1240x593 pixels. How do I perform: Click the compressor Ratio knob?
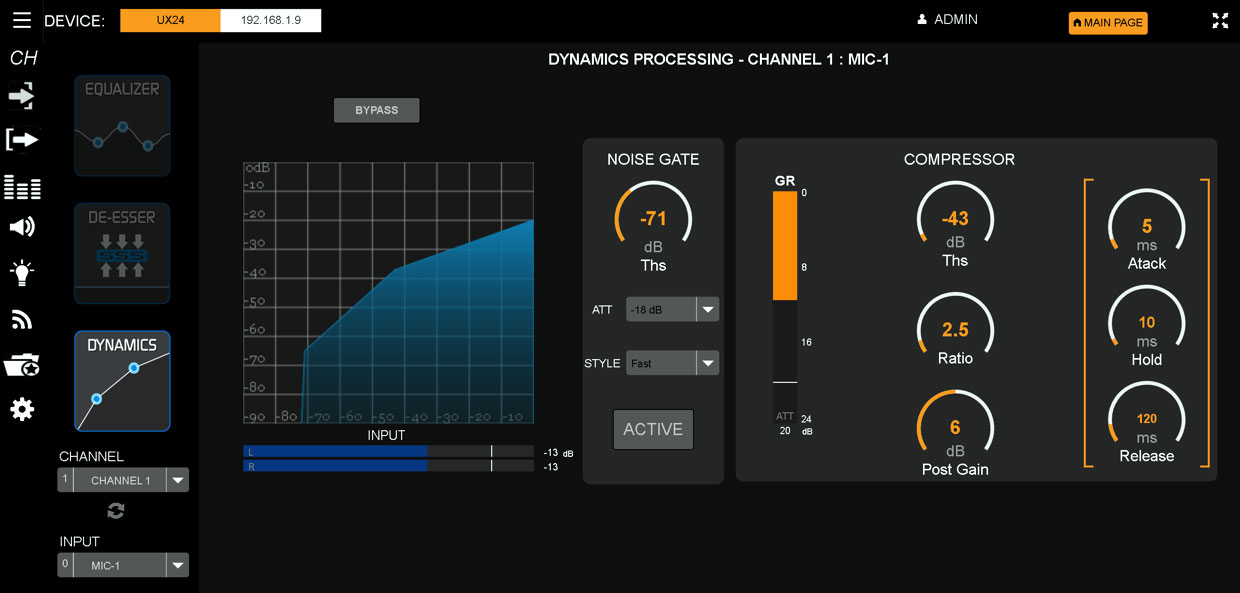click(955, 330)
